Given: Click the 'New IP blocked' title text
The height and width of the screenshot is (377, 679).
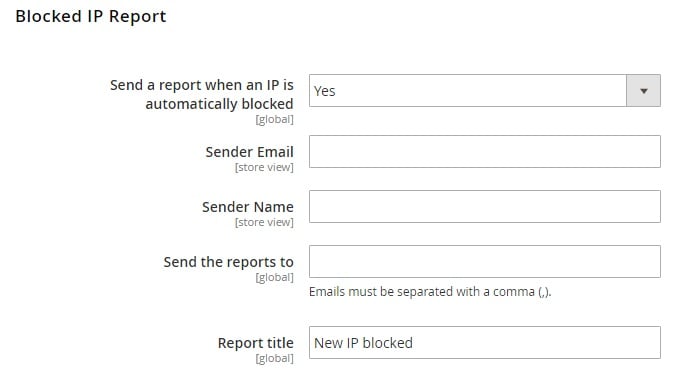Looking at the screenshot, I should coord(363,343).
